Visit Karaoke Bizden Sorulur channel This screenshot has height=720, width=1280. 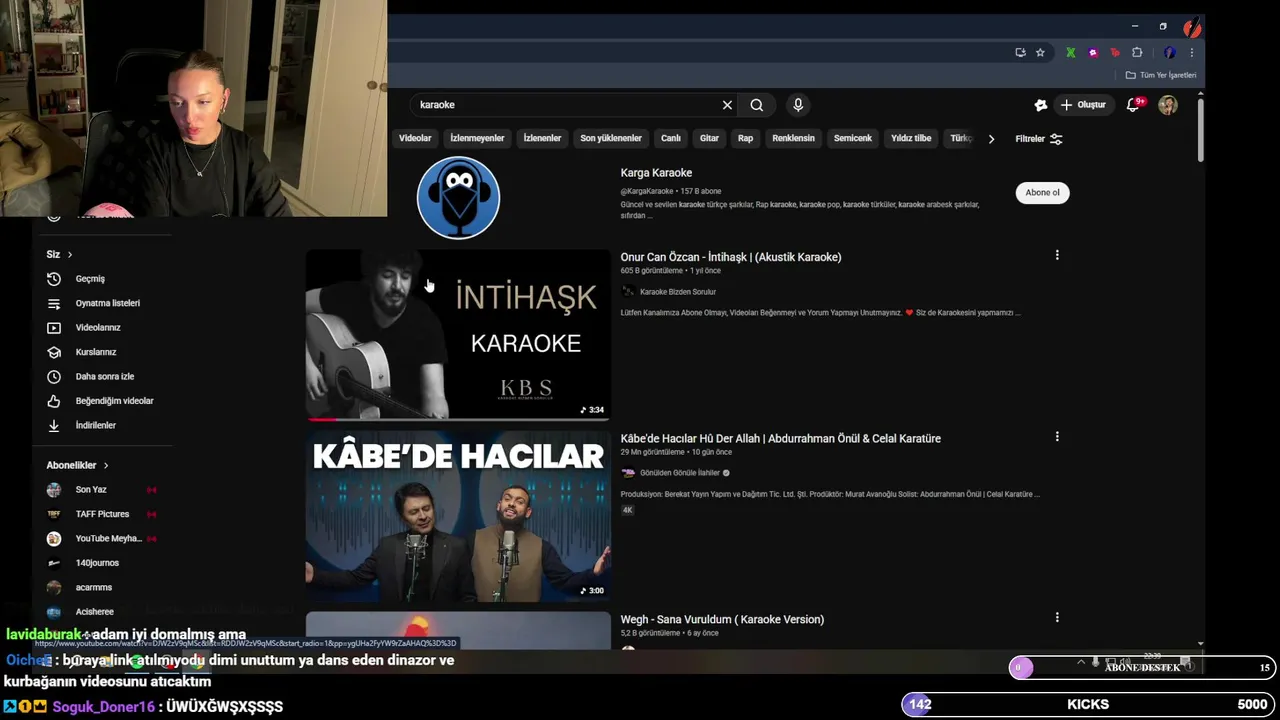tap(677, 292)
